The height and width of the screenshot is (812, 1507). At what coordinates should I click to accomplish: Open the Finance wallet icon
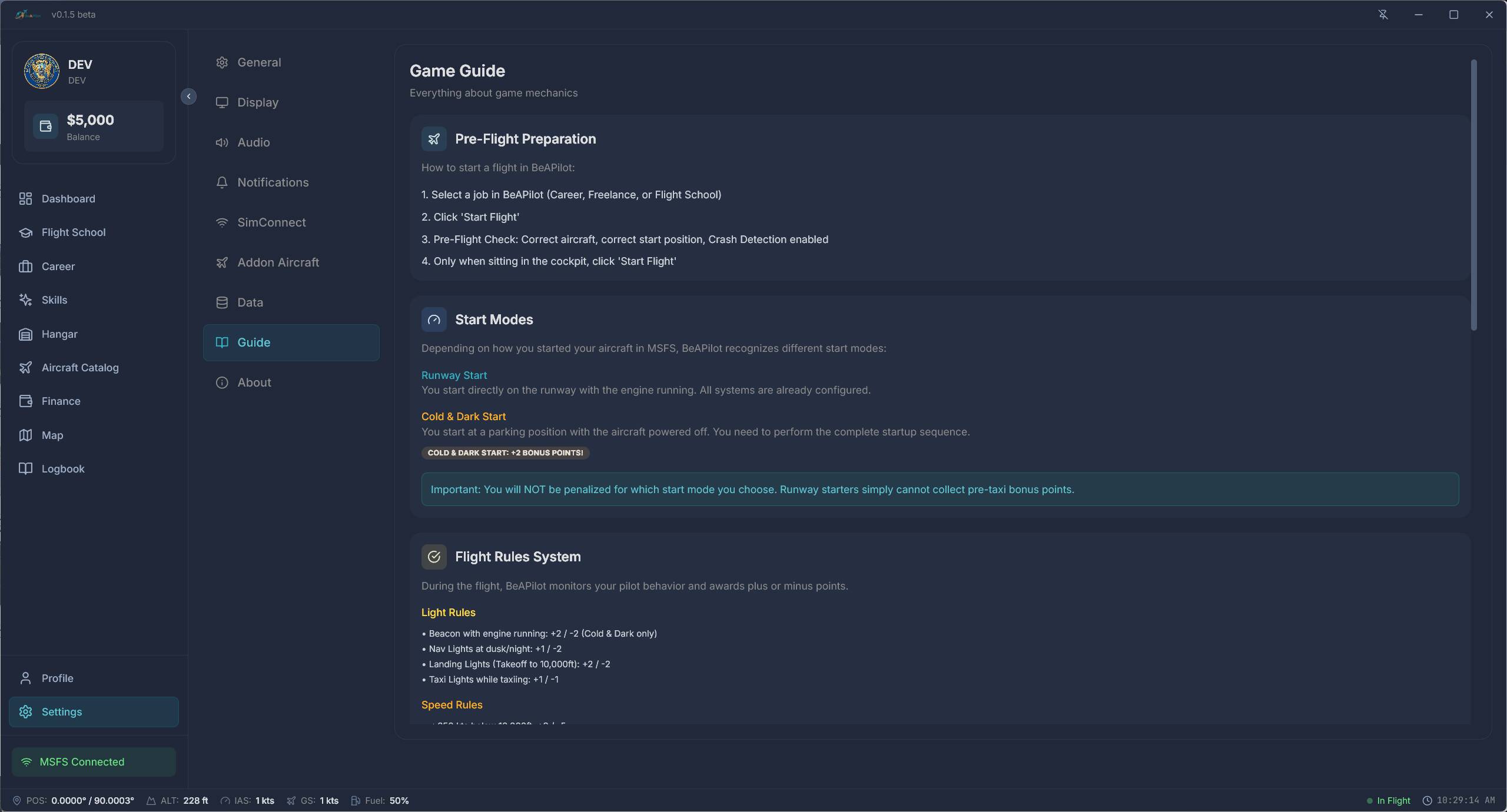tap(25, 401)
